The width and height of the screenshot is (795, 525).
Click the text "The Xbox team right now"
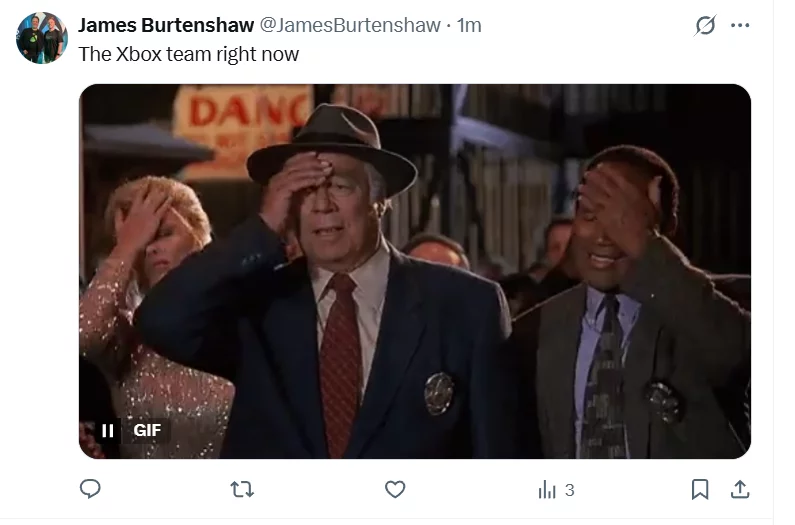point(189,54)
